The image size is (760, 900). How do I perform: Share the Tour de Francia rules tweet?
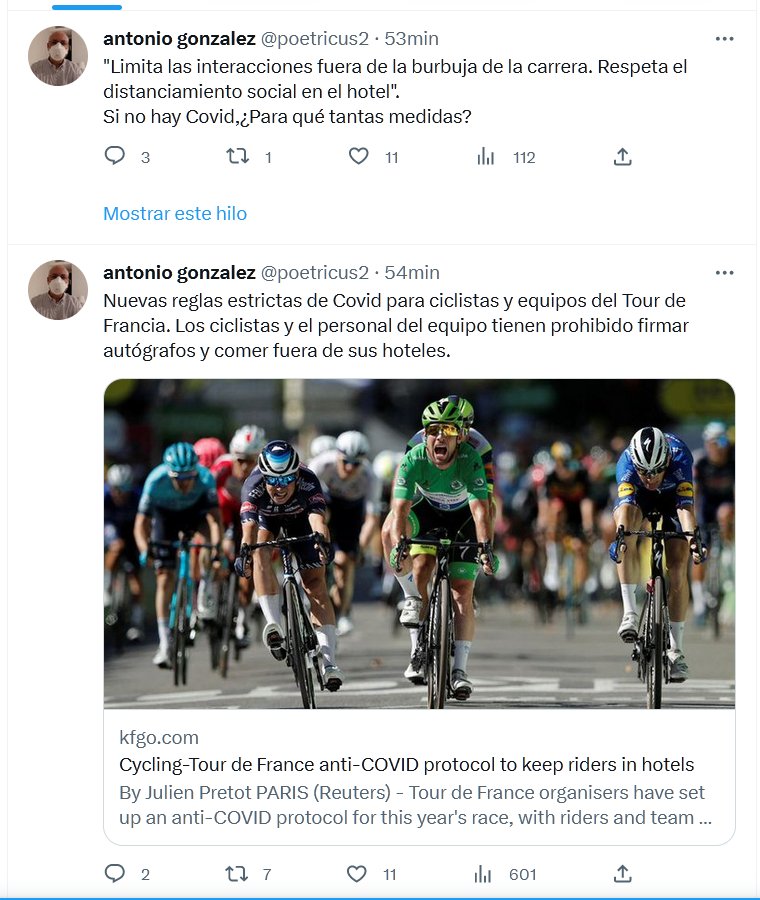(622, 874)
